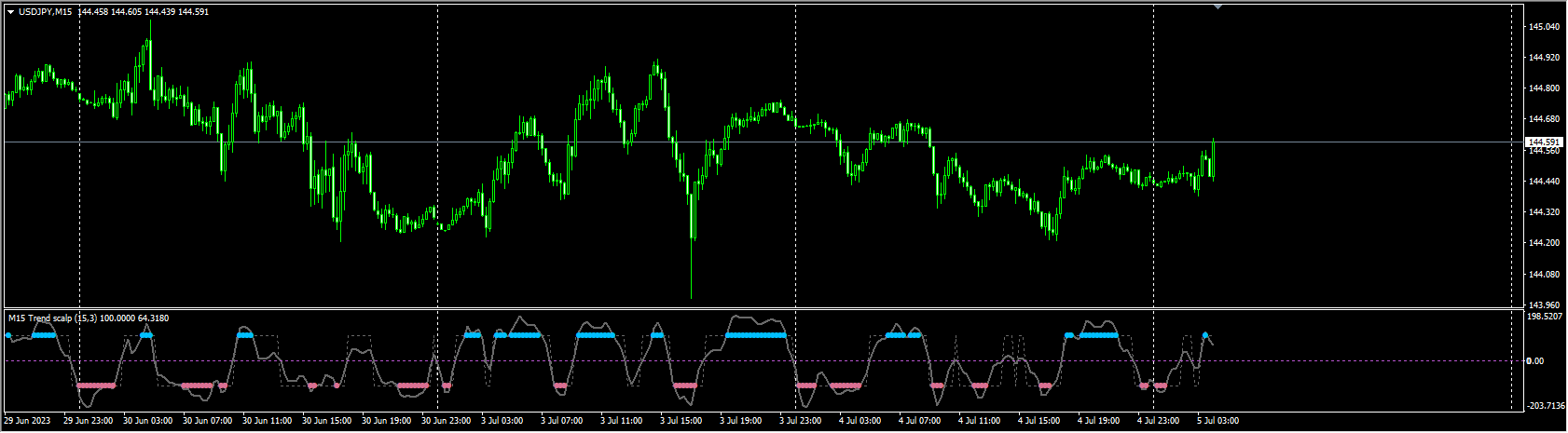Viewport: 1568px width, 433px height.
Task: Click the 30 Jun 11:00 time label
Action: [268, 421]
